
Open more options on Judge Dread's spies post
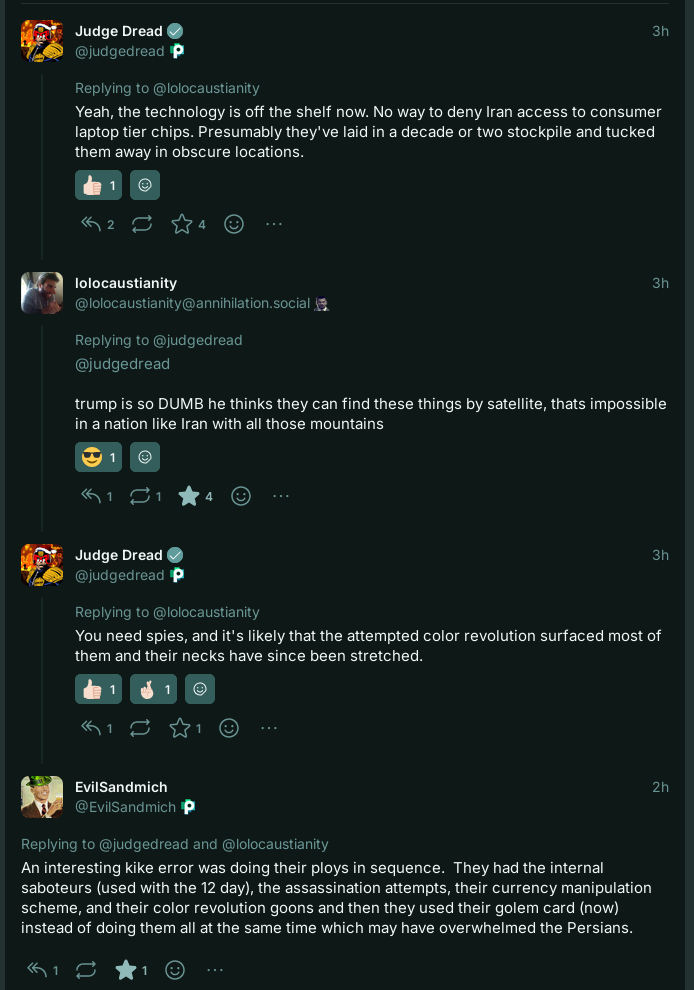tap(269, 728)
